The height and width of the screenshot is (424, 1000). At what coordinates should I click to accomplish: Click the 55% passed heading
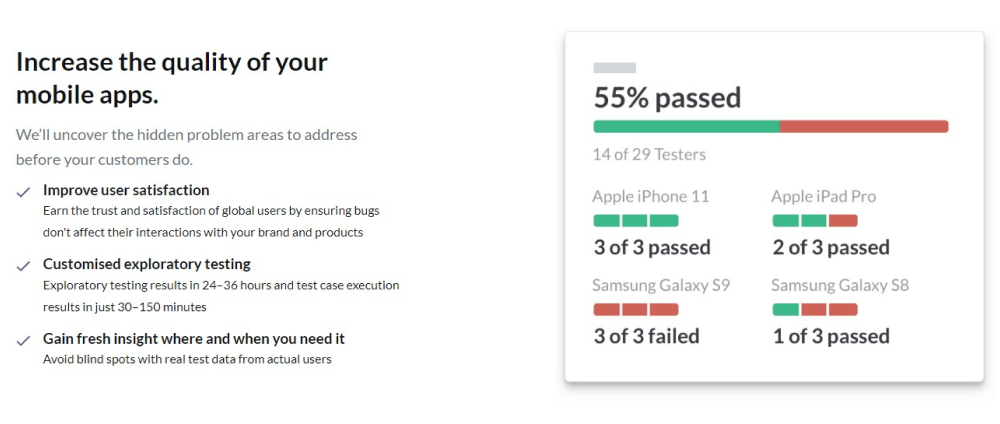tap(667, 98)
